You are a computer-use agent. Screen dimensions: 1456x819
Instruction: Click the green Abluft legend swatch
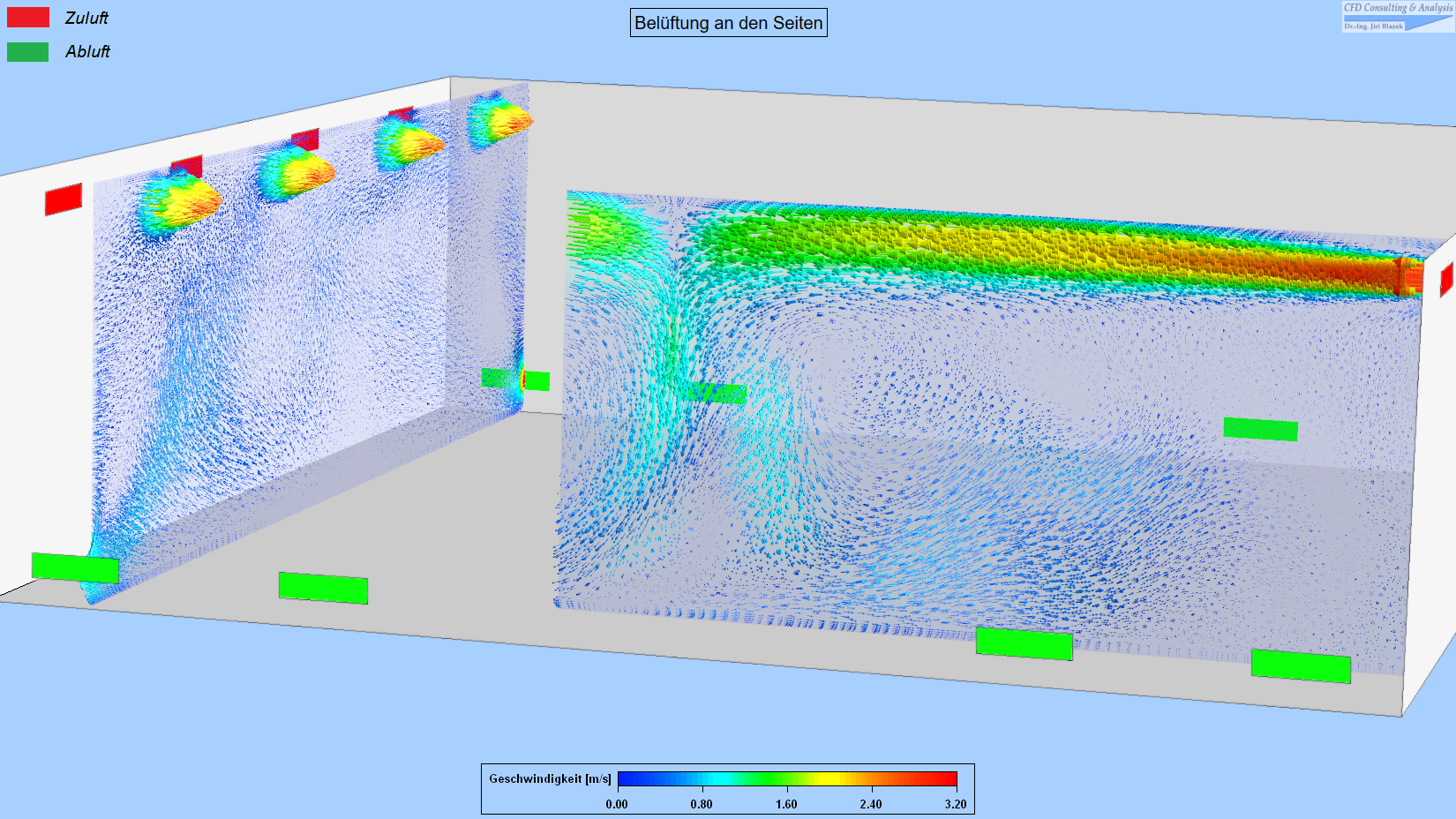(x=28, y=52)
